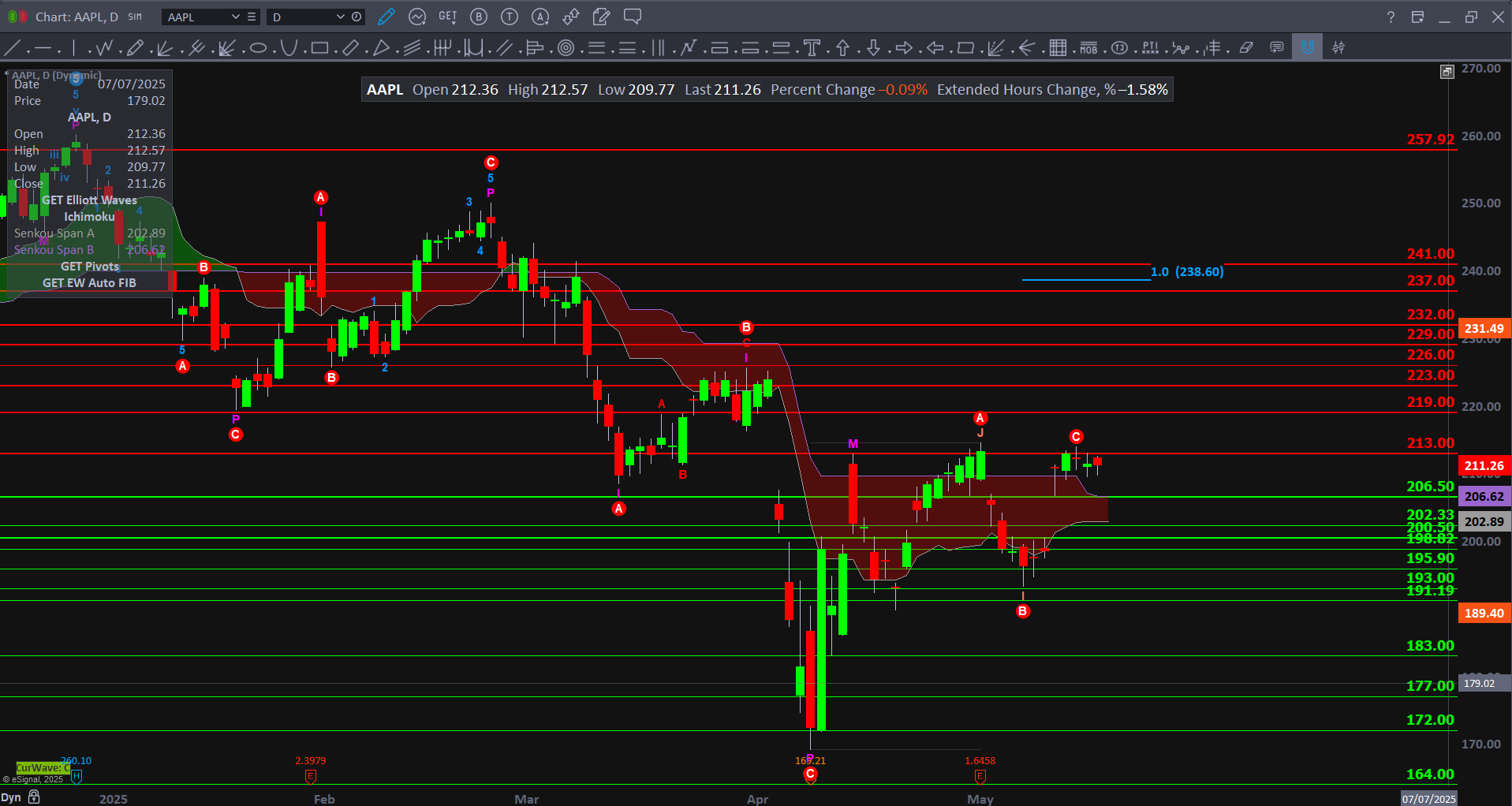Image resolution: width=1512 pixels, height=806 pixels.
Task: Click the circled B button
Action: click(x=479, y=17)
